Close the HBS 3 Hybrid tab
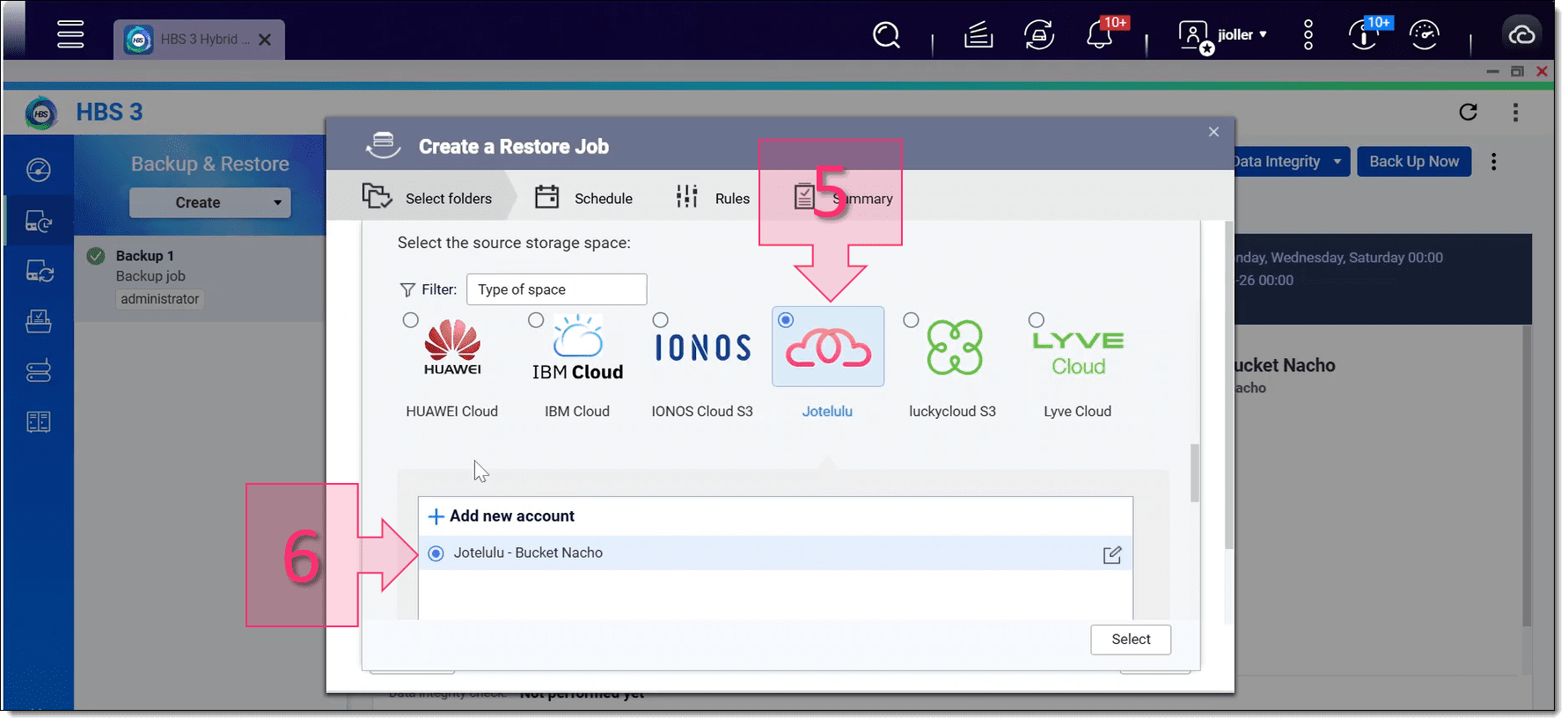This screenshot has height=724, width=1568. [x=265, y=40]
